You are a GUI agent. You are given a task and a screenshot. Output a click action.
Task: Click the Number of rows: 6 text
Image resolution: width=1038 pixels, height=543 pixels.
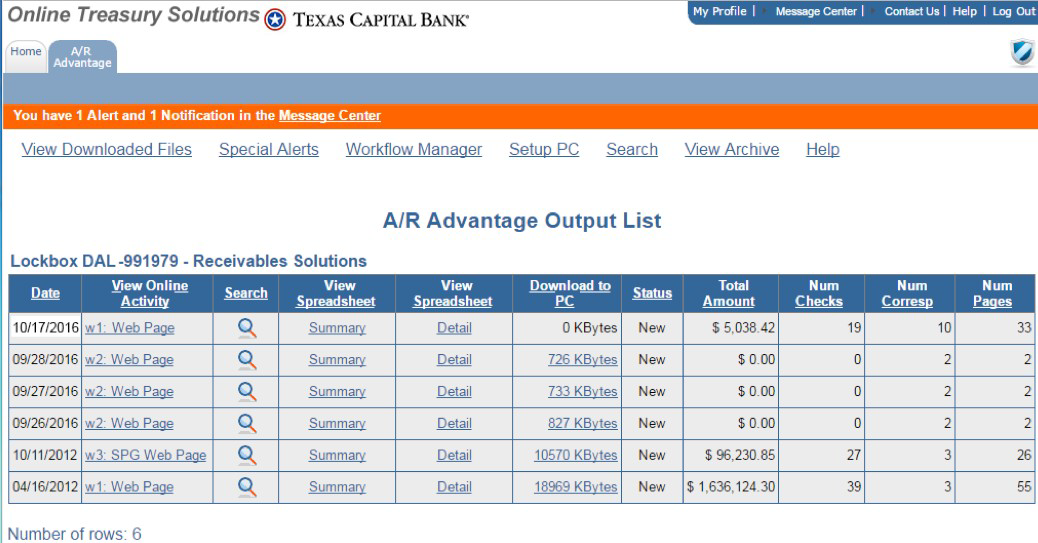point(74,534)
